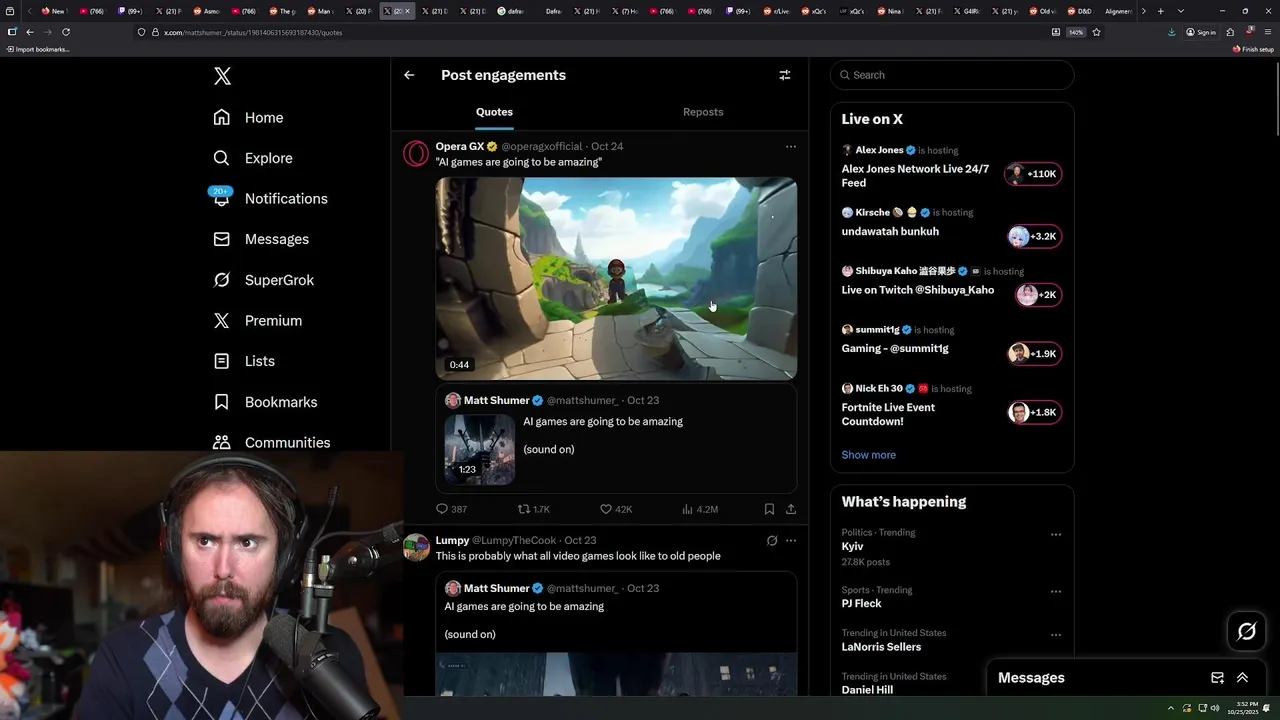The image size is (1280, 720).
Task: Click the search box on X
Action: [952, 75]
